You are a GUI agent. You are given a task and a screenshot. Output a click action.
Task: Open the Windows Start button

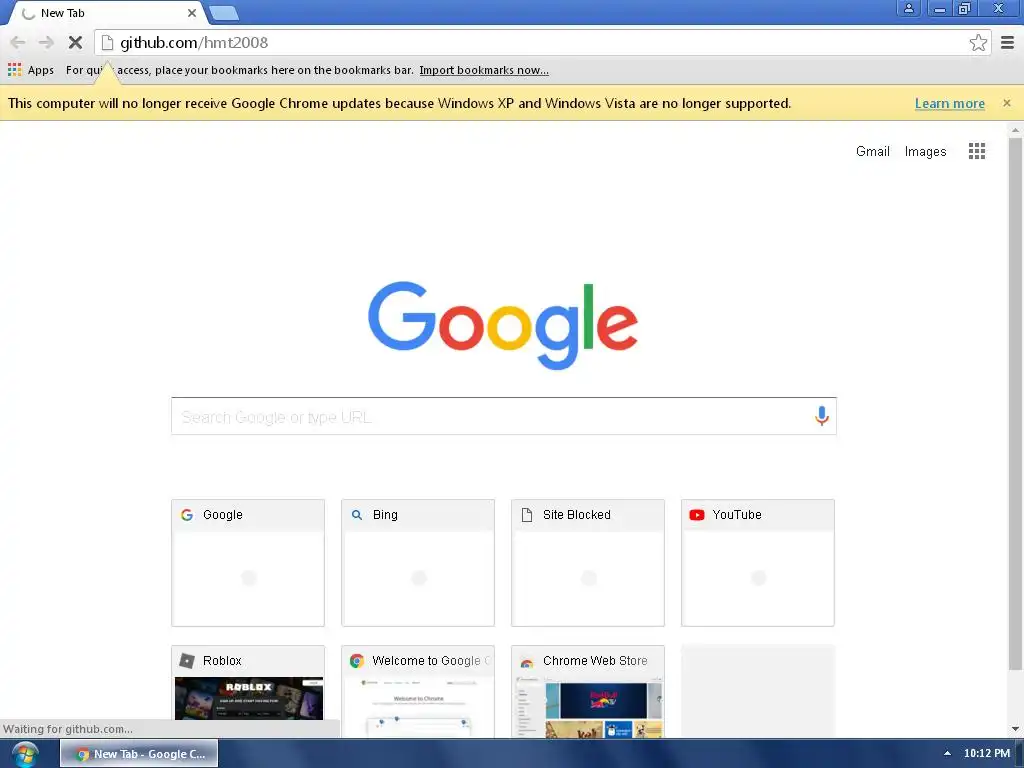tap(25, 754)
